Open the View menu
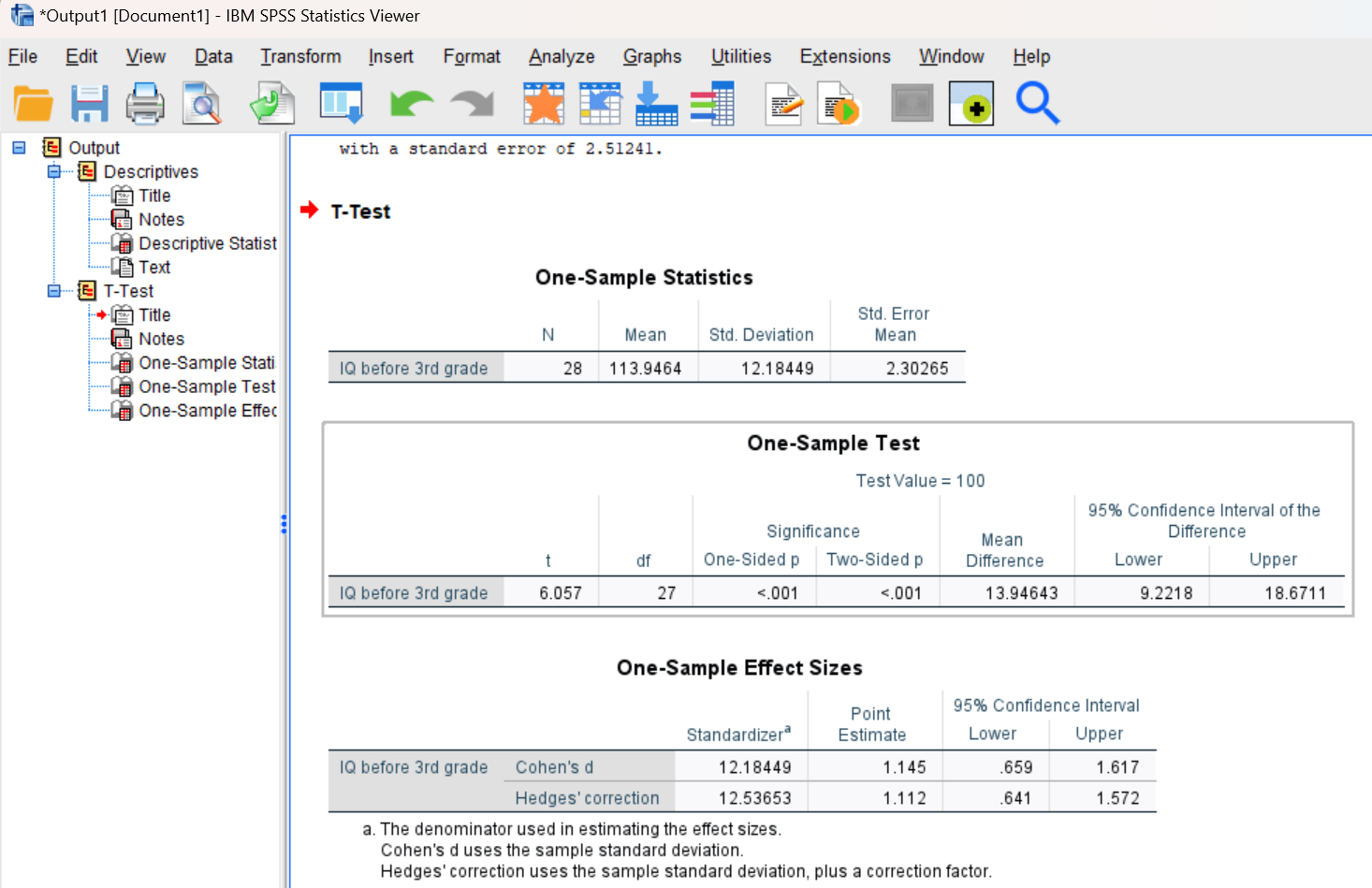This screenshot has height=888, width=1372. pyautogui.click(x=146, y=56)
